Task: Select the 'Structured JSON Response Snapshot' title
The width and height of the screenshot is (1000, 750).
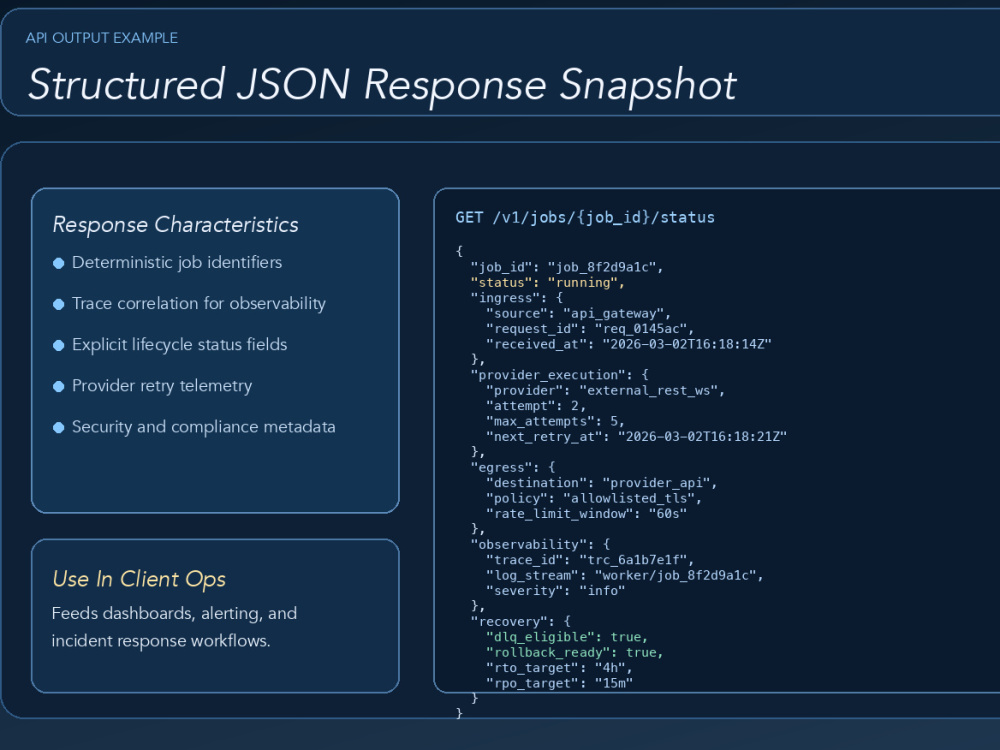Action: (382, 85)
